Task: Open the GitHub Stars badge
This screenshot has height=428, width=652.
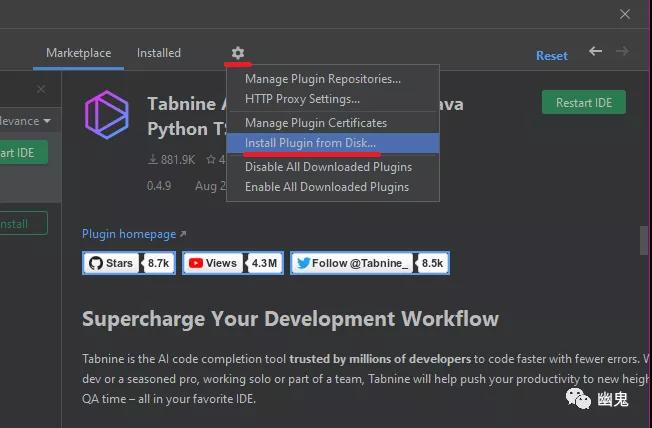Action: coord(129,263)
